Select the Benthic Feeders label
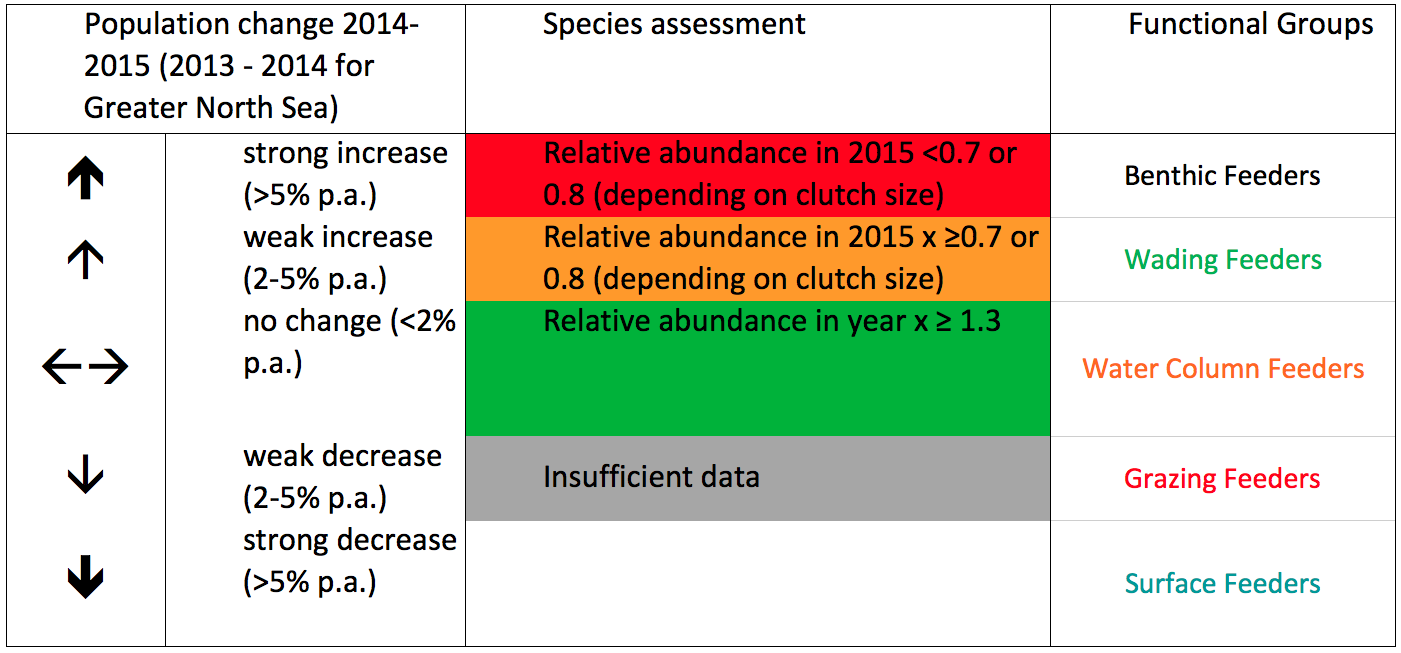This screenshot has width=1401, height=653. (x=1222, y=176)
